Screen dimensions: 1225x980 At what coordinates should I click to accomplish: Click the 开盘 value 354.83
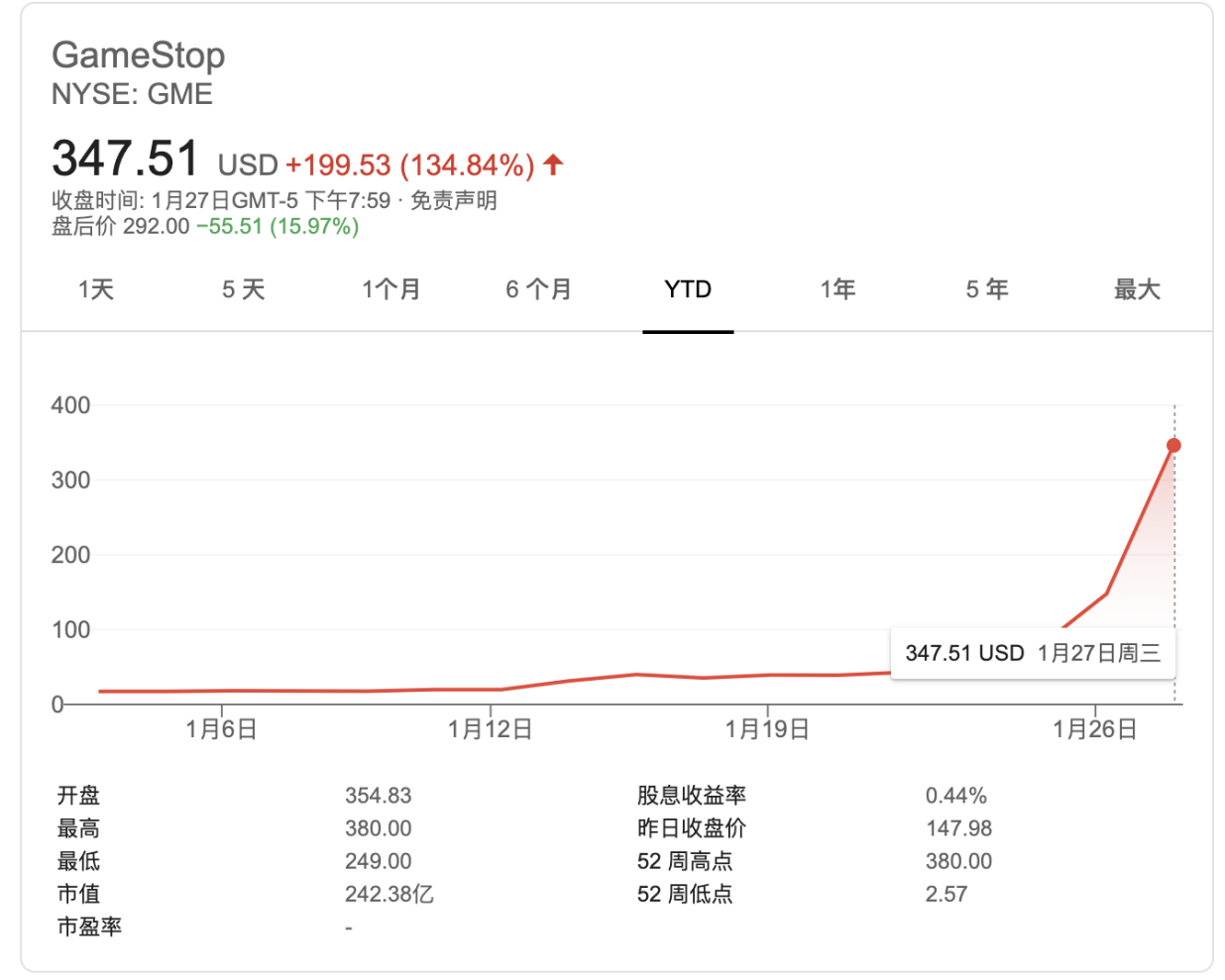[x=378, y=796]
